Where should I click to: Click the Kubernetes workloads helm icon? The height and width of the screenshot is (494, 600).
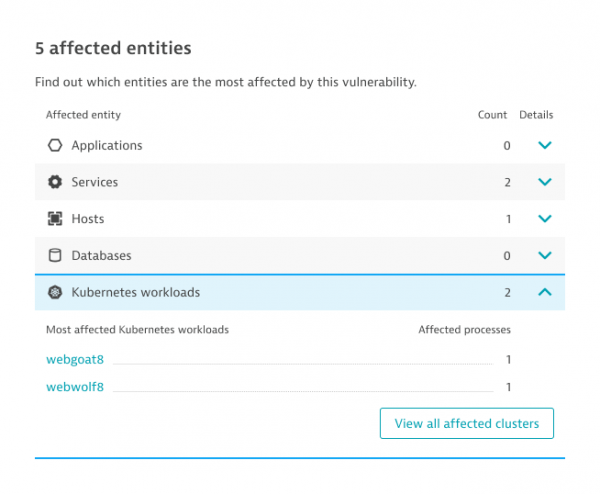(x=55, y=293)
